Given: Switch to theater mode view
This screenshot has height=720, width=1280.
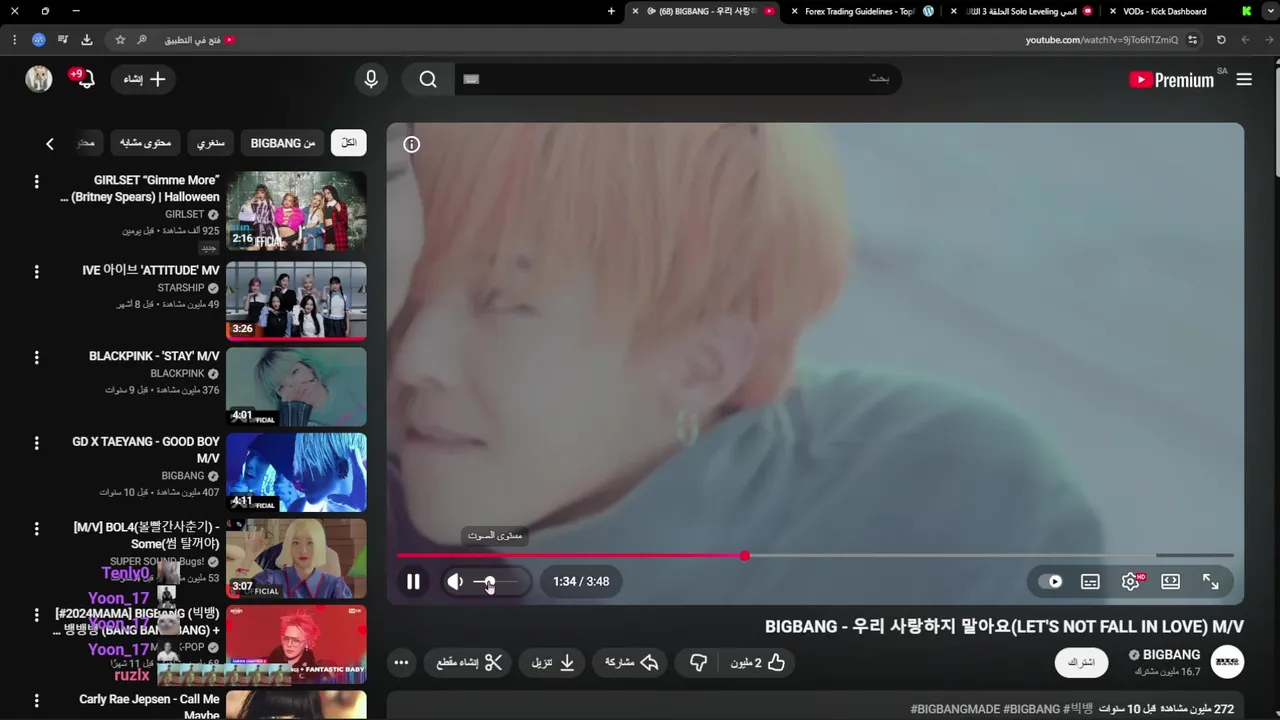Looking at the screenshot, I should (x=1171, y=581).
